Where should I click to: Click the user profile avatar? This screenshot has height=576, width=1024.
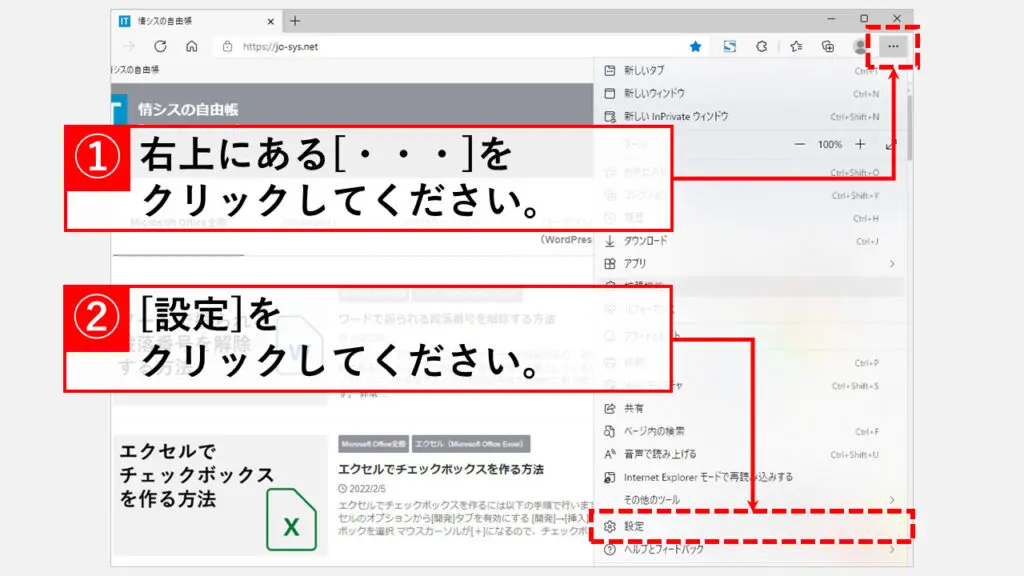(859, 46)
